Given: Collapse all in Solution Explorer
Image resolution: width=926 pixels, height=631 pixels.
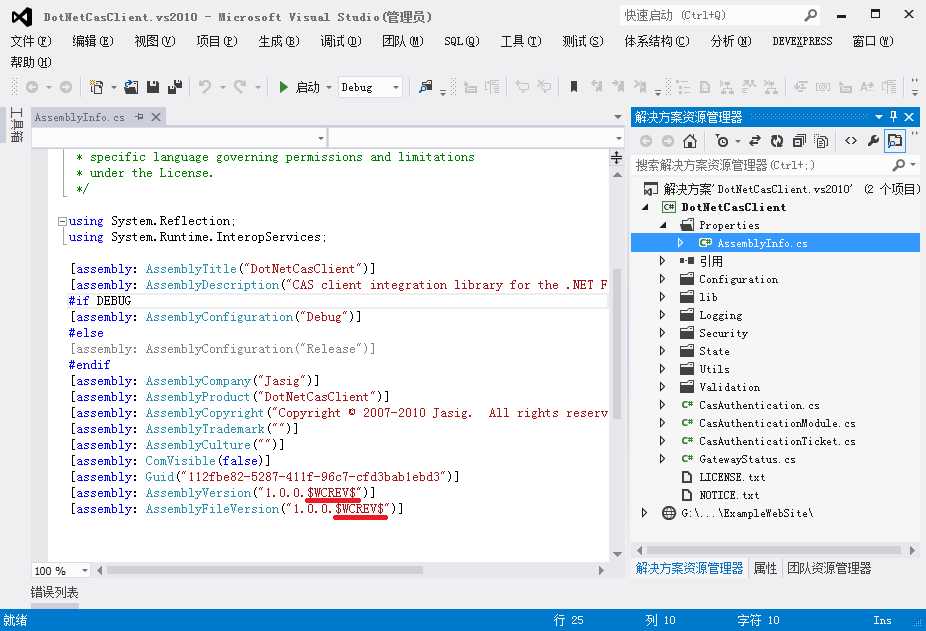Looking at the screenshot, I should point(799,141).
